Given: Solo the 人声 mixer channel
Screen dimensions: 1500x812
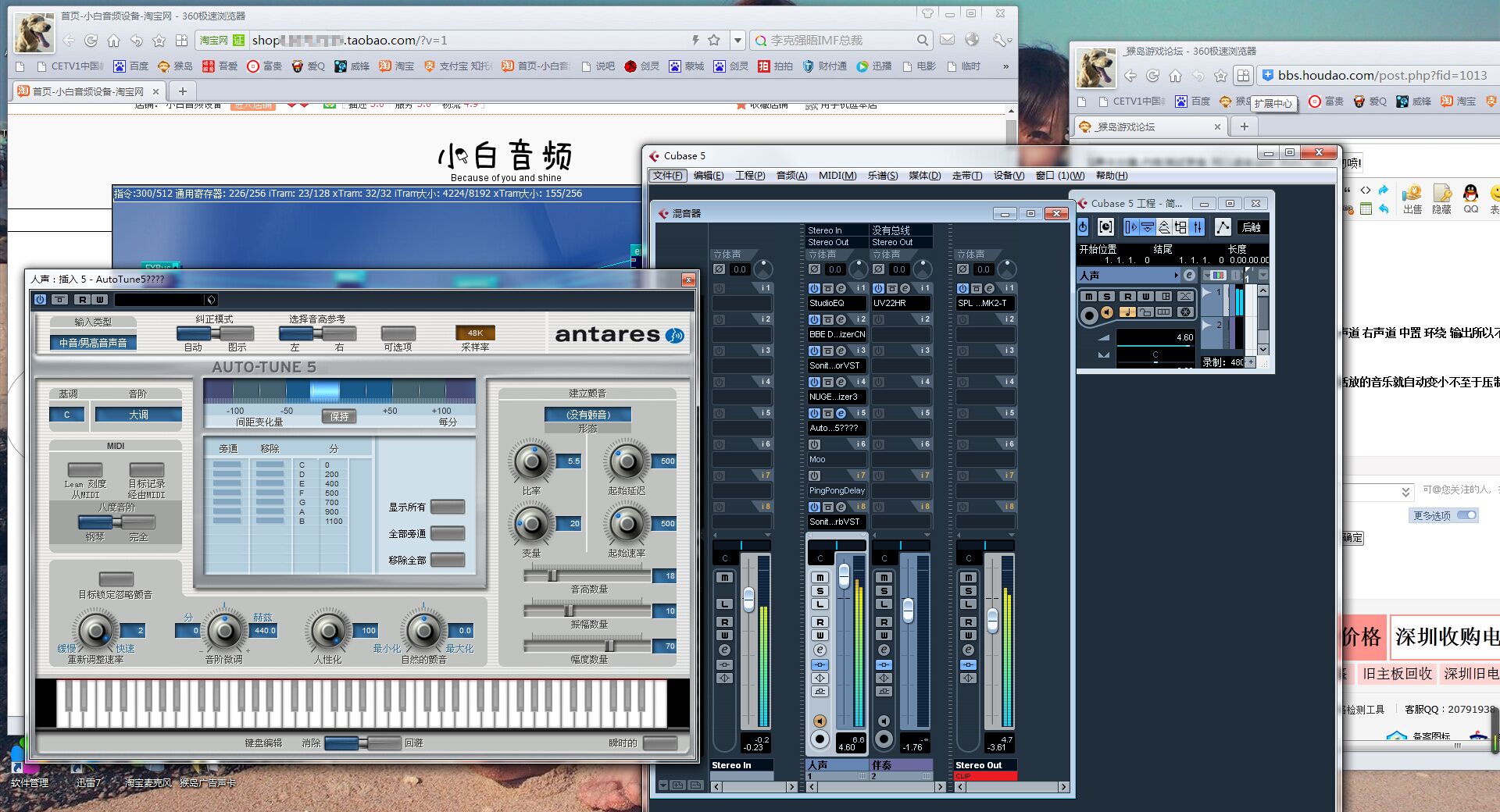Looking at the screenshot, I should coord(820,590).
